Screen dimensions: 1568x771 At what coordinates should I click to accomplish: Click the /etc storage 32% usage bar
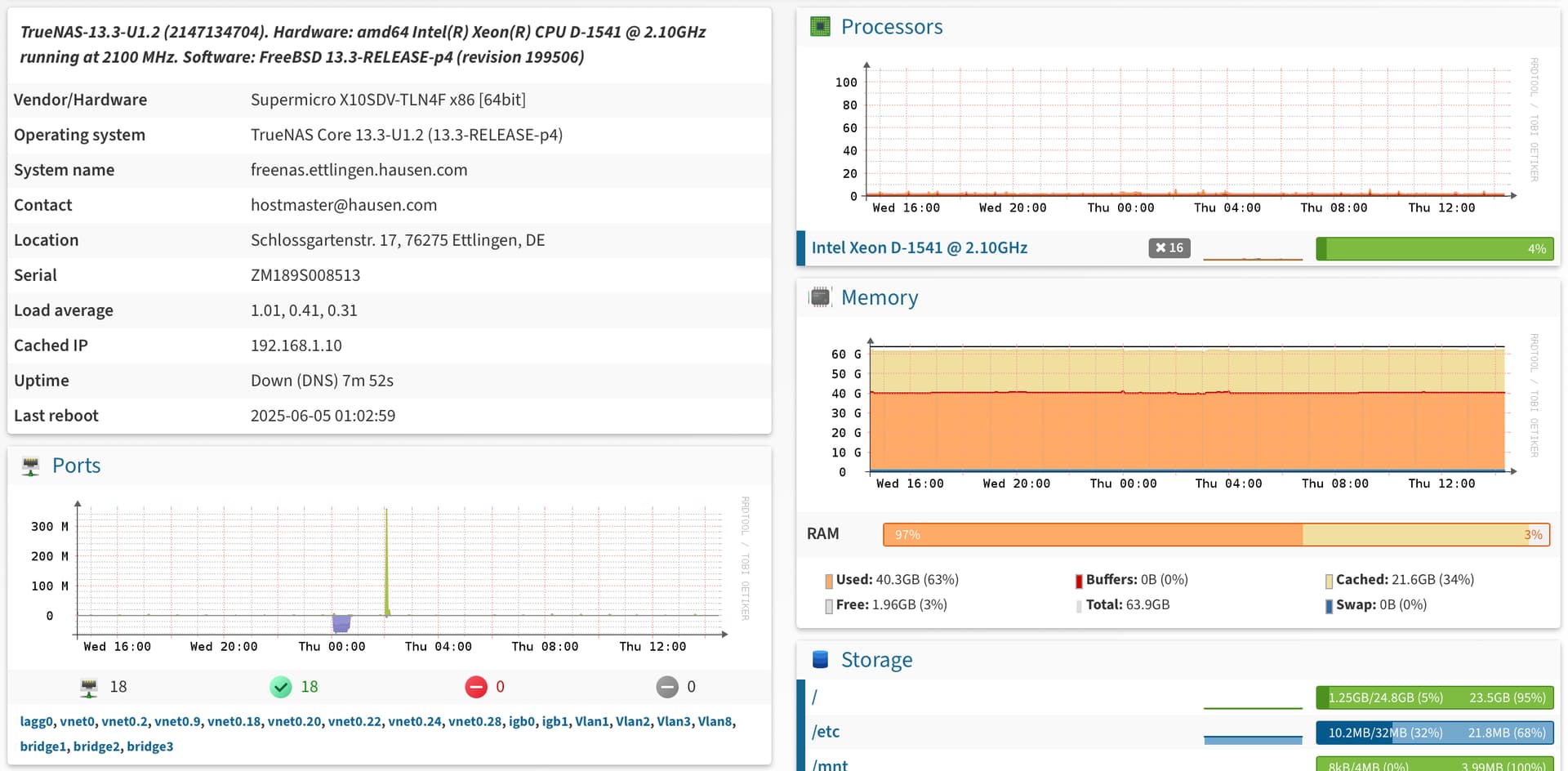click(x=1435, y=733)
